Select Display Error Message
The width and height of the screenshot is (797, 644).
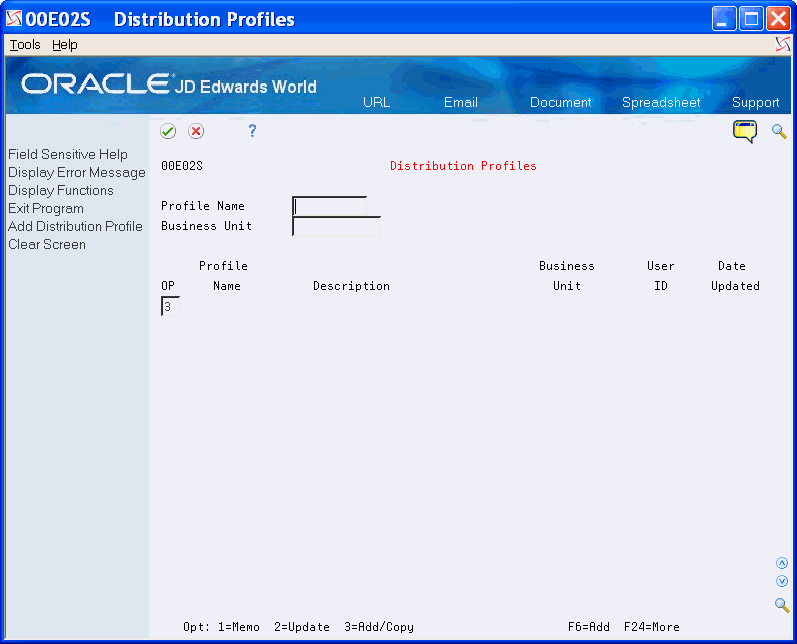click(77, 172)
